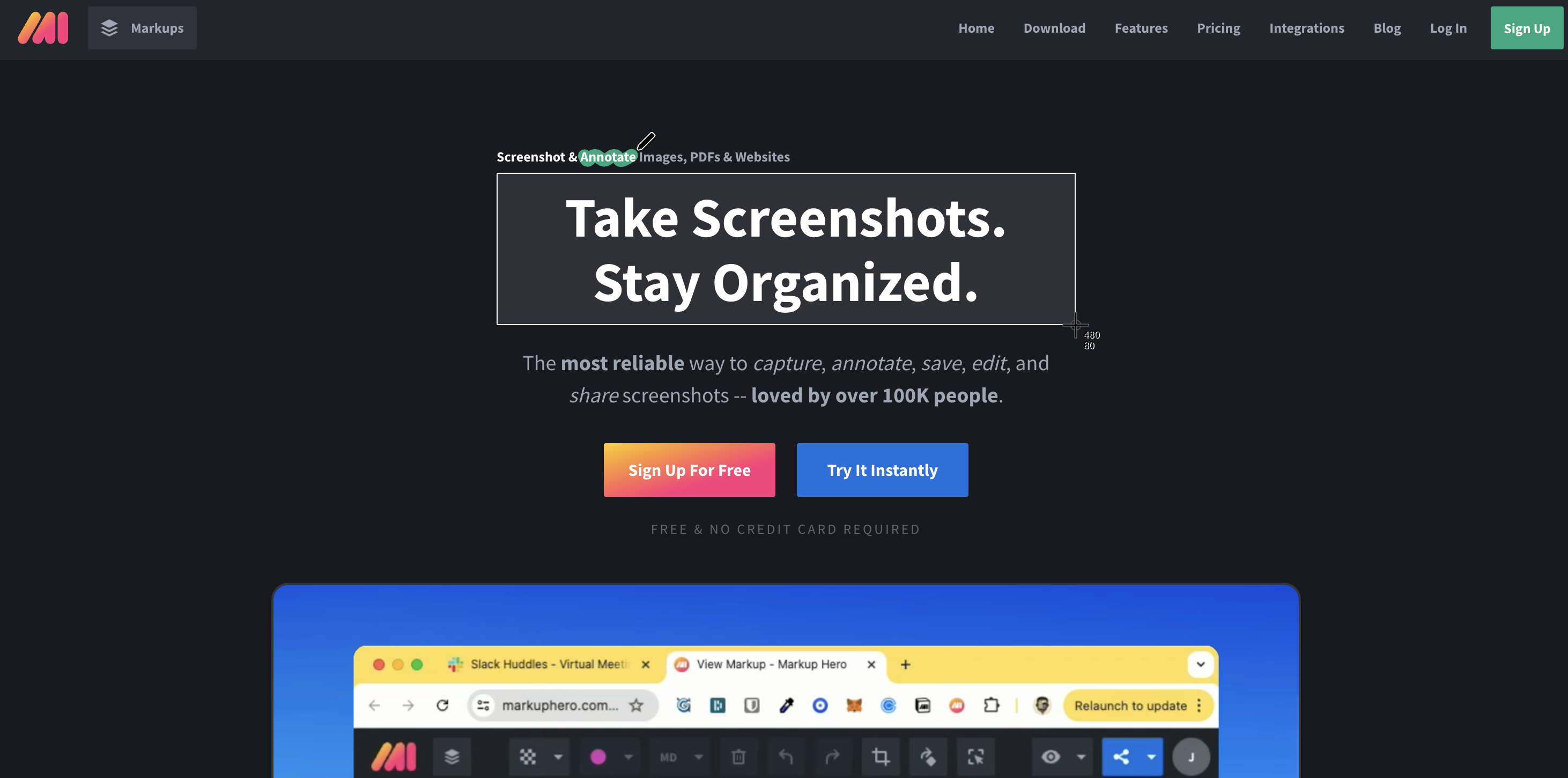Open the layers stack in editor toolbar
Screen dimensions: 1568x778
452,757
